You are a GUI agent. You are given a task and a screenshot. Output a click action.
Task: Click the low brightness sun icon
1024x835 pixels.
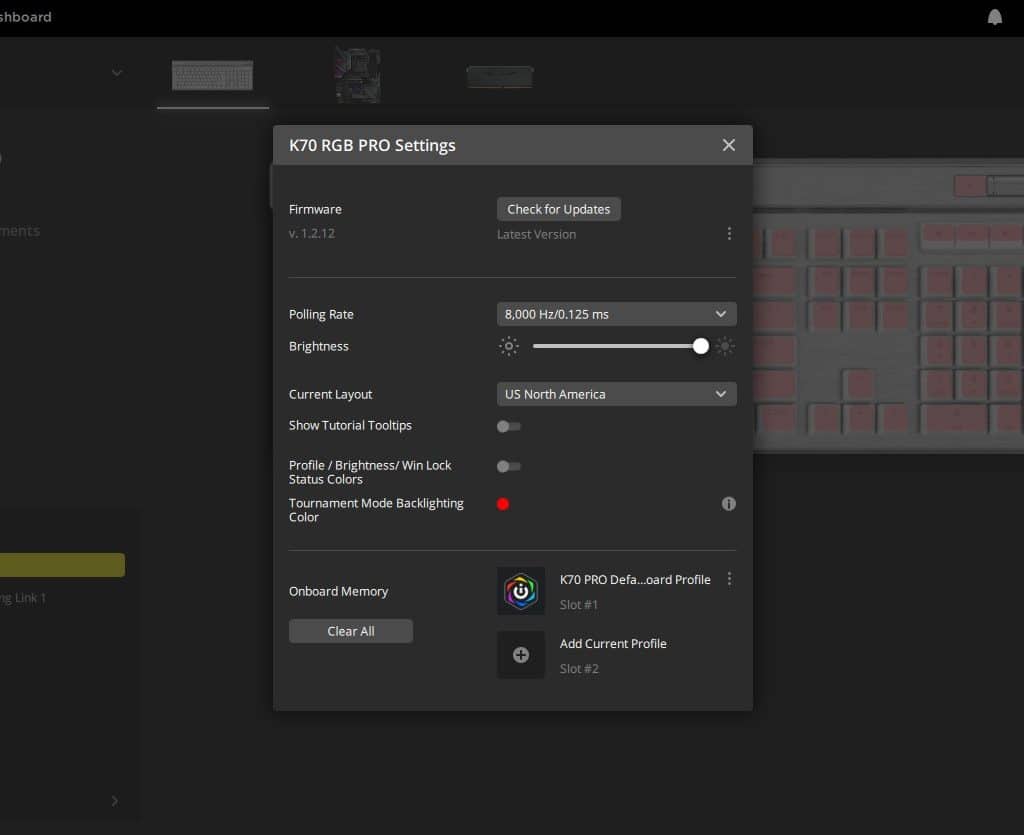509,346
